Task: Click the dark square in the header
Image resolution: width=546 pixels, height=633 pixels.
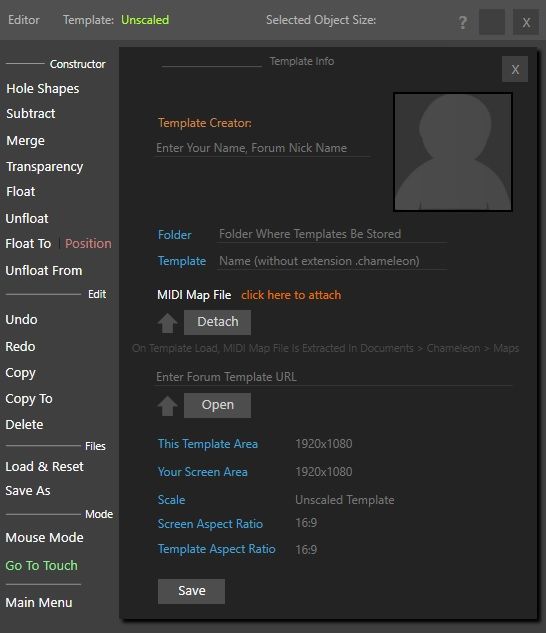Action: (492, 22)
